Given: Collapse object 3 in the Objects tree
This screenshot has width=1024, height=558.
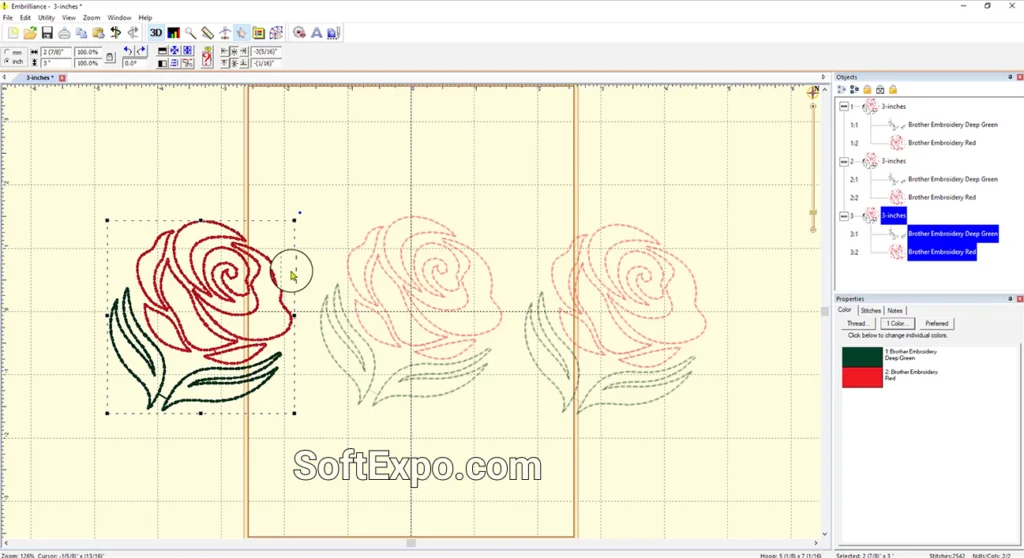Looking at the screenshot, I should point(844,216).
